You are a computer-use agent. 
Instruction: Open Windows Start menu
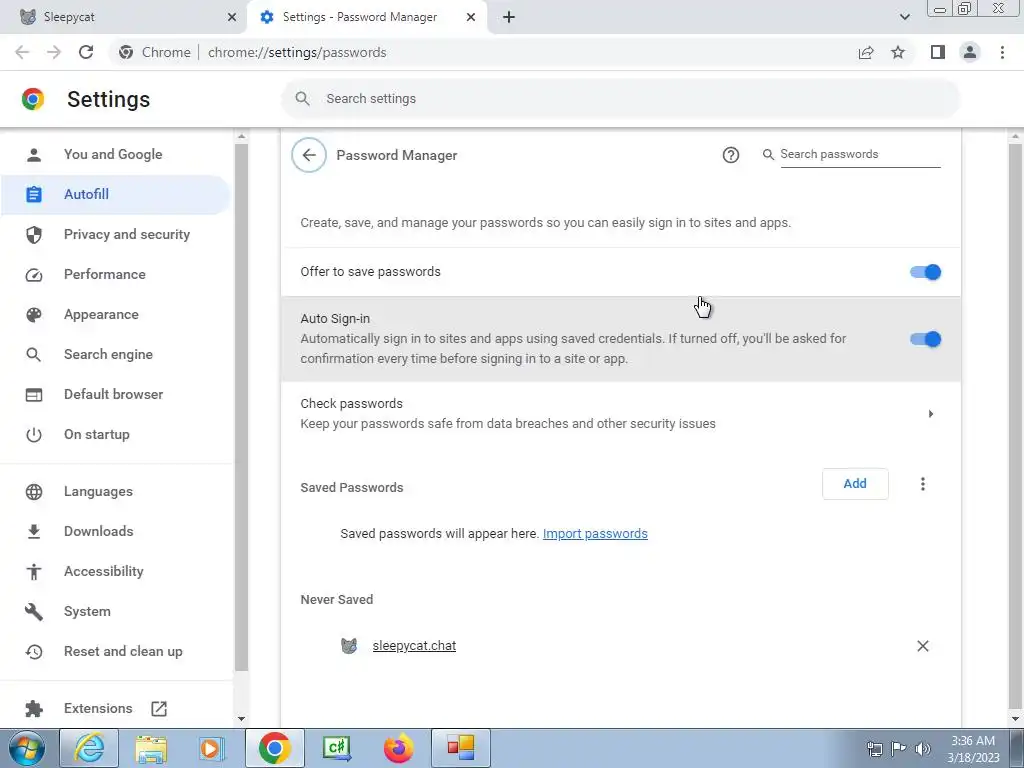[27, 748]
